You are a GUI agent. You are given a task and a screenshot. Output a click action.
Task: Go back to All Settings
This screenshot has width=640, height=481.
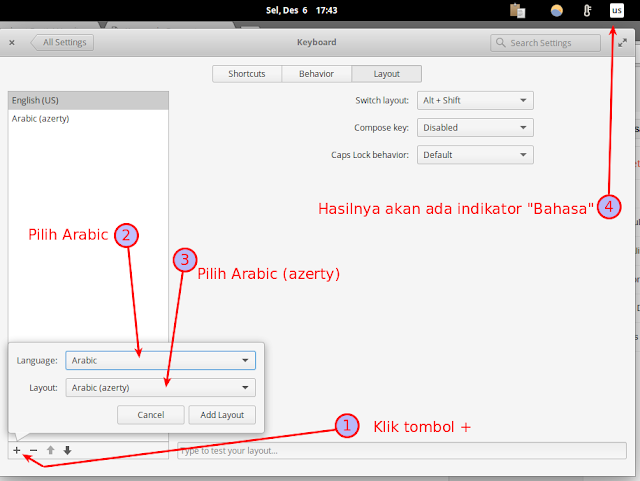pos(62,42)
